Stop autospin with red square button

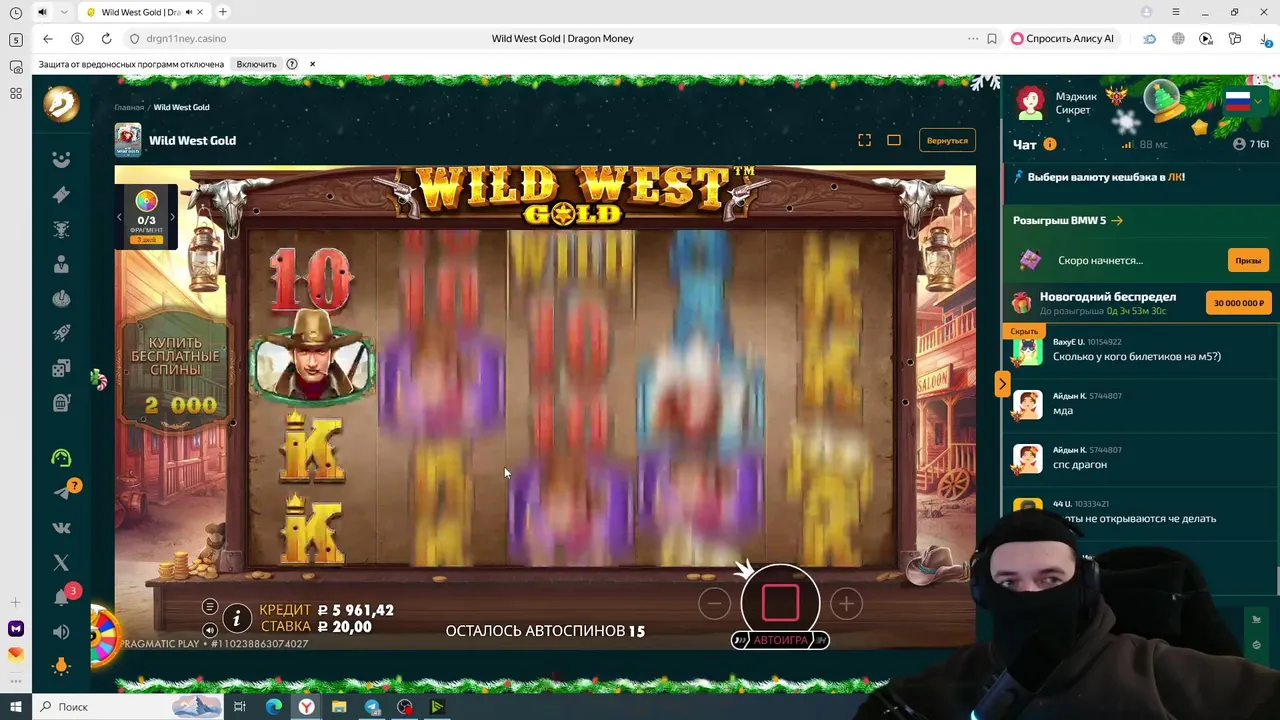(x=780, y=602)
